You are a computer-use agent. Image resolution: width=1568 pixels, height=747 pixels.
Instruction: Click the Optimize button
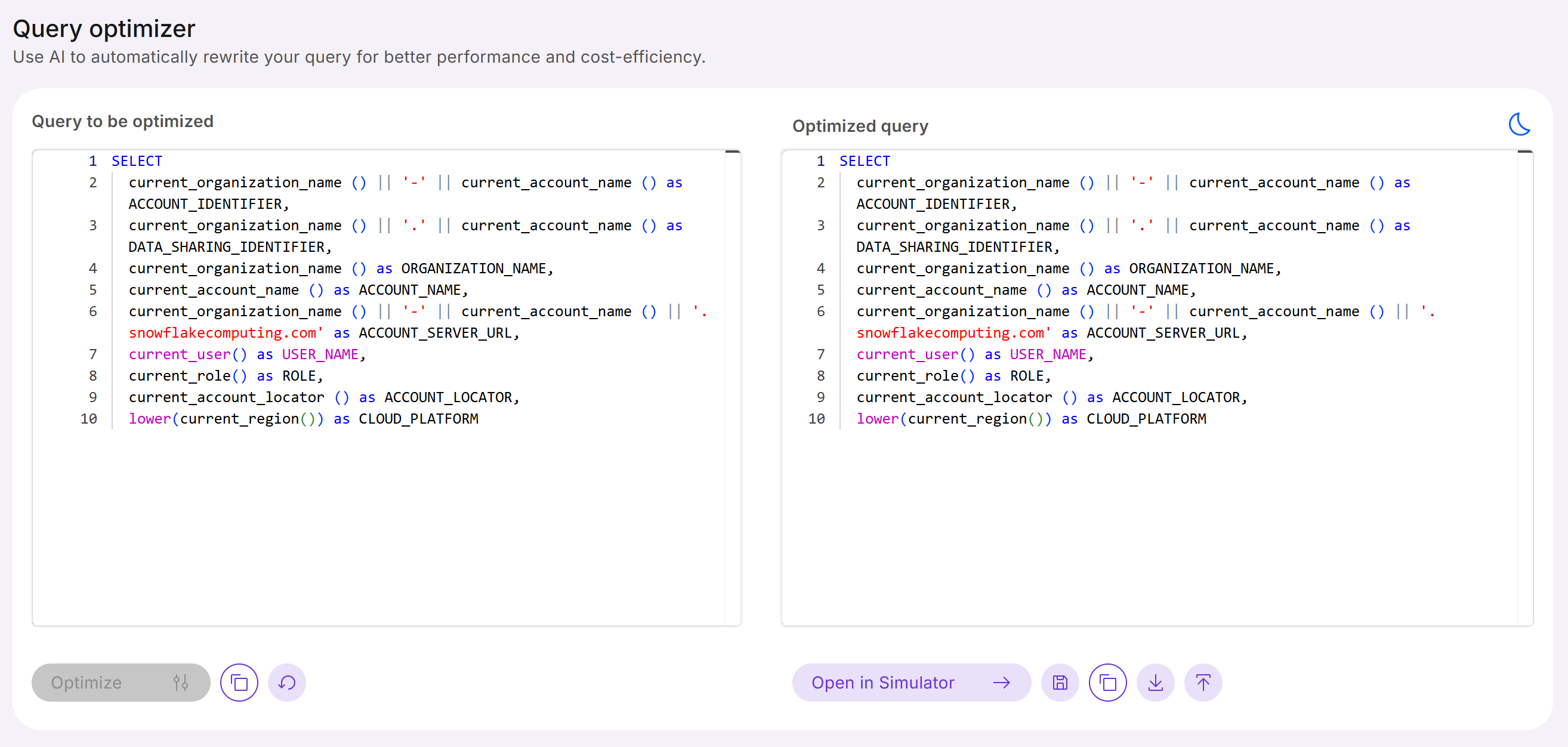(87, 683)
